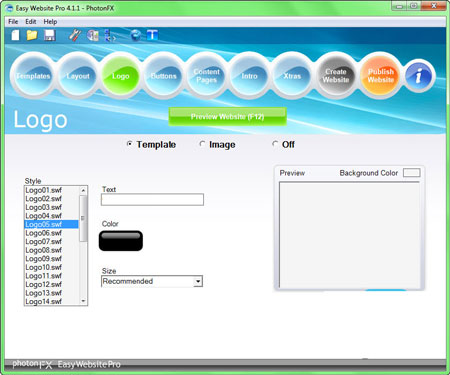Click the Preview Website (F12) button

228,117
